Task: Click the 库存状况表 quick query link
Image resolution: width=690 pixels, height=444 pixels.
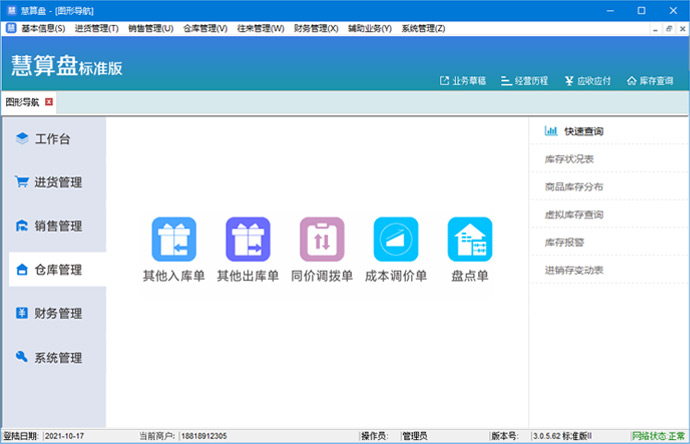Action: 569,159
